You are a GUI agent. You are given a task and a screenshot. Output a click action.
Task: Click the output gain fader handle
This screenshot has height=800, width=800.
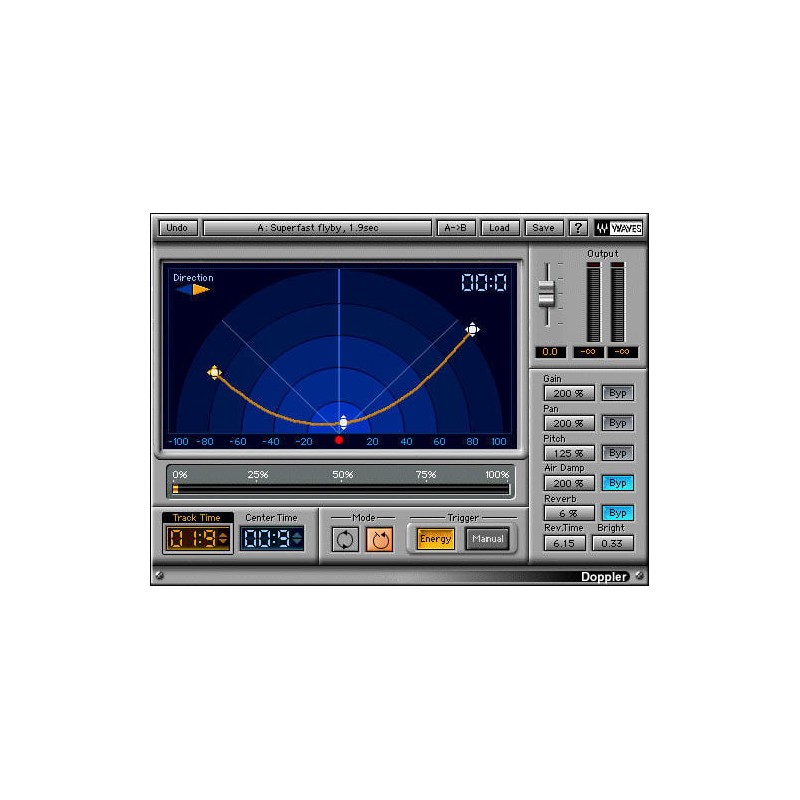point(546,293)
